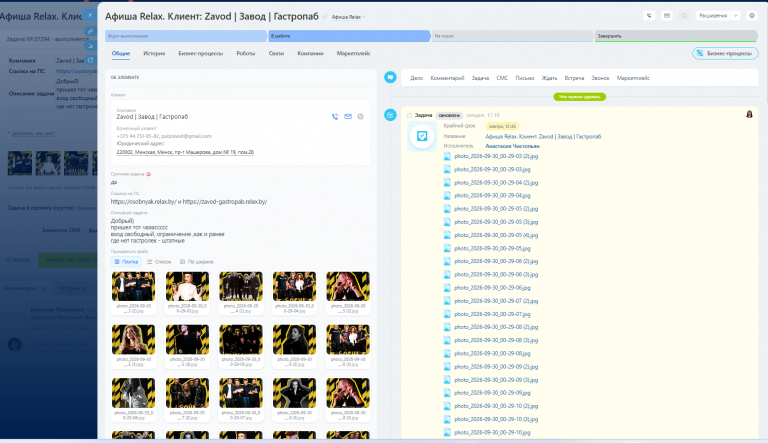Switch file view to По ширине
The height and width of the screenshot is (443, 768).
click(196, 262)
